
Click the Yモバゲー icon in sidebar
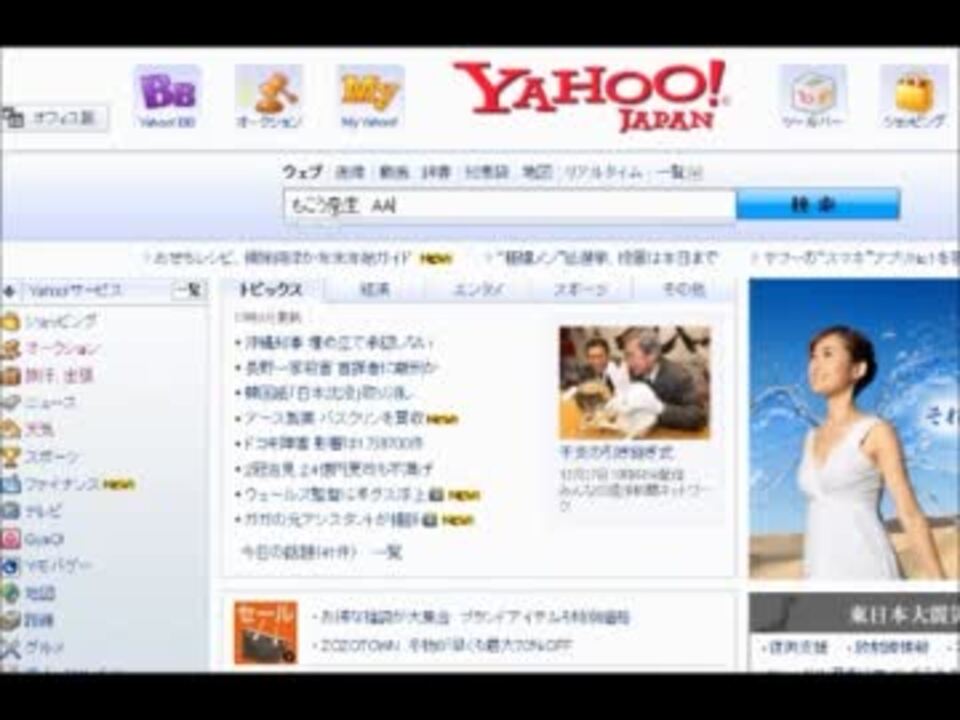pyautogui.click(x=10, y=566)
